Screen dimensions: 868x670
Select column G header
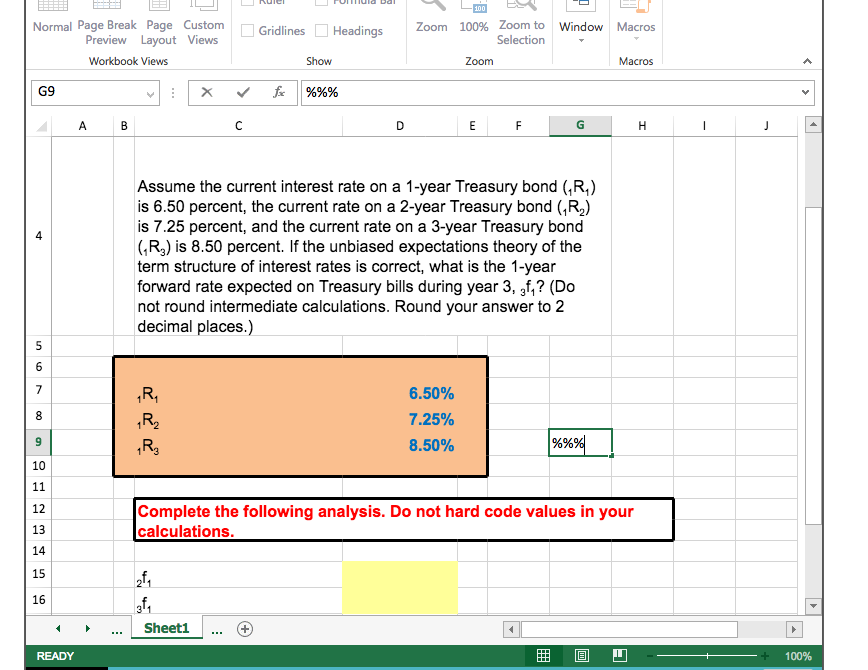580,126
